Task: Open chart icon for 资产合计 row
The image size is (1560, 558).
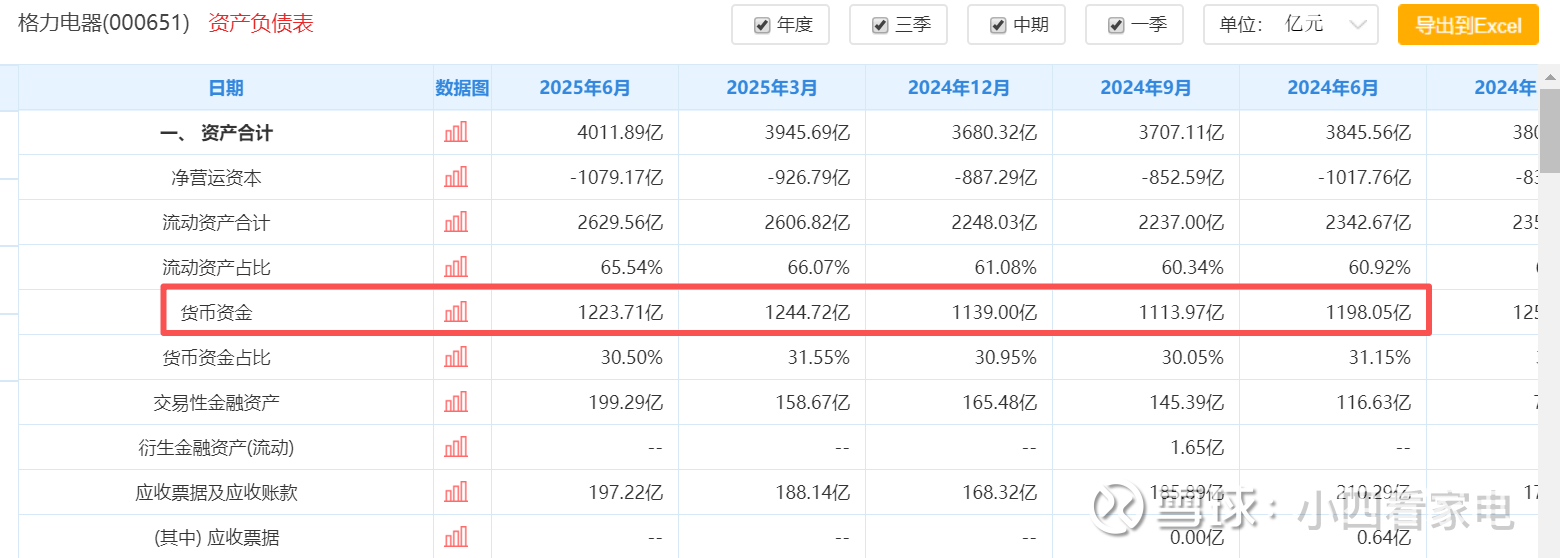Action: click(456, 132)
